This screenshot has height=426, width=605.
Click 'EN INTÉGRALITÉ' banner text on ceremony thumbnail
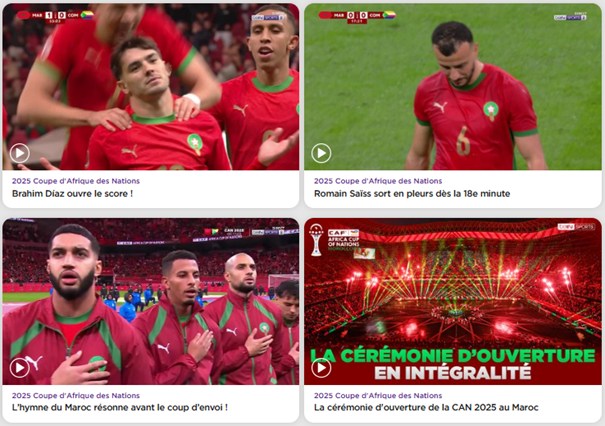453,372
